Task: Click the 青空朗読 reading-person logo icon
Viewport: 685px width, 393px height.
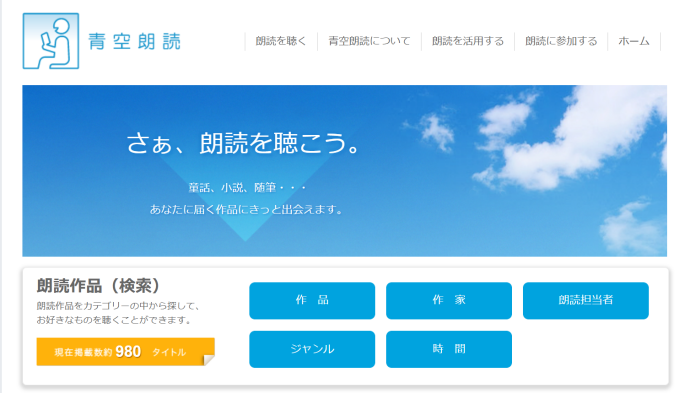Action: click(51, 41)
